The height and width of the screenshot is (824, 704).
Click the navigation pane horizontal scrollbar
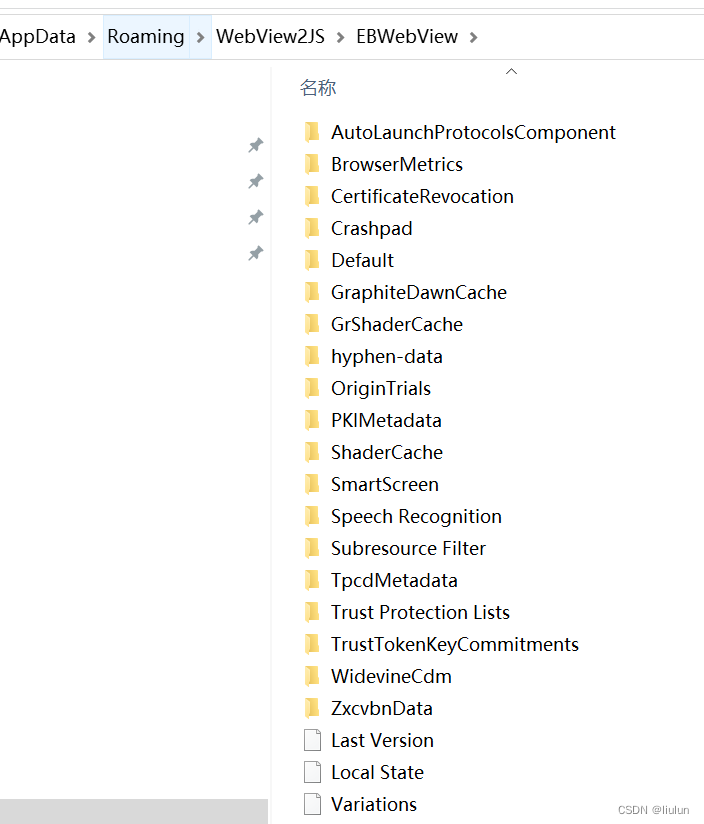[133, 811]
